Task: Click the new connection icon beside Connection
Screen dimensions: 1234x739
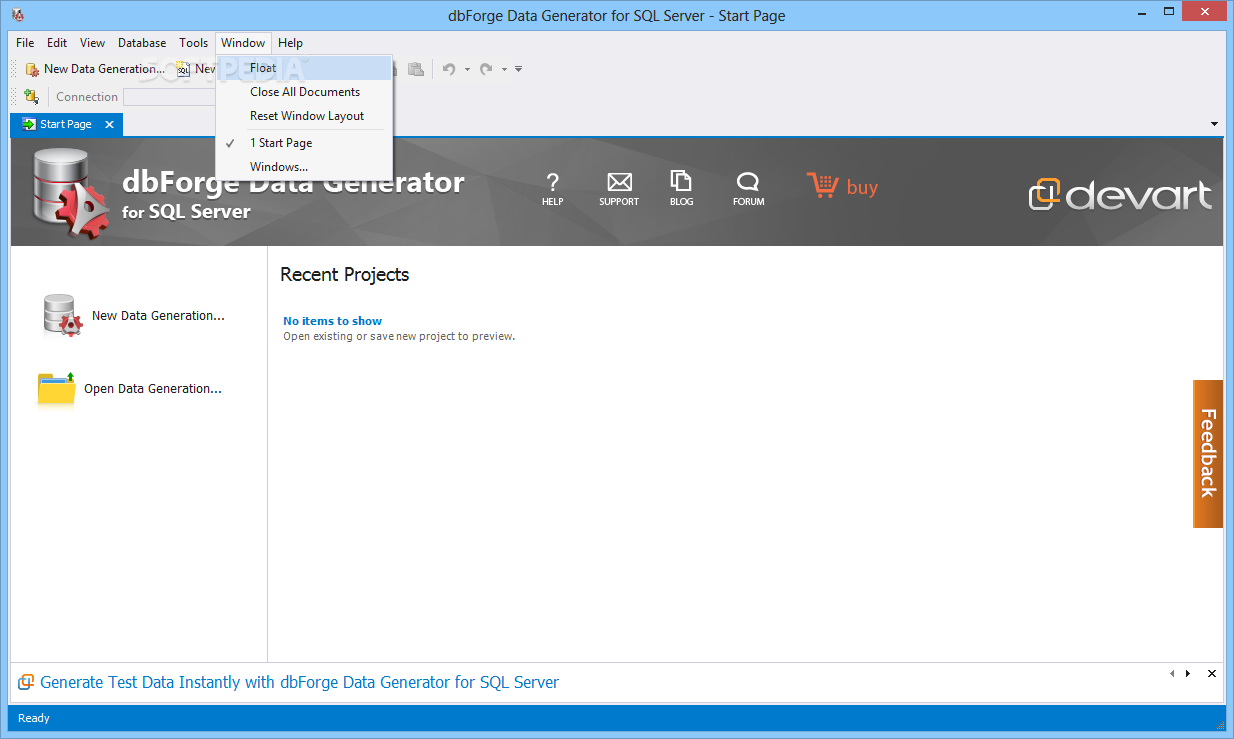Action: (31, 97)
